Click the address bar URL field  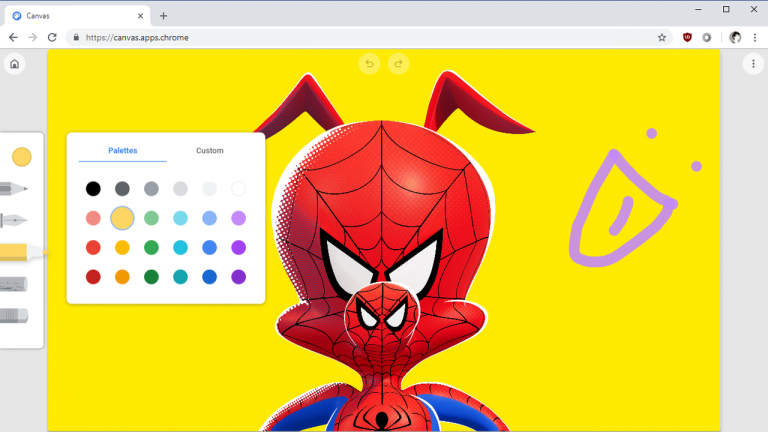pos(367,37)
